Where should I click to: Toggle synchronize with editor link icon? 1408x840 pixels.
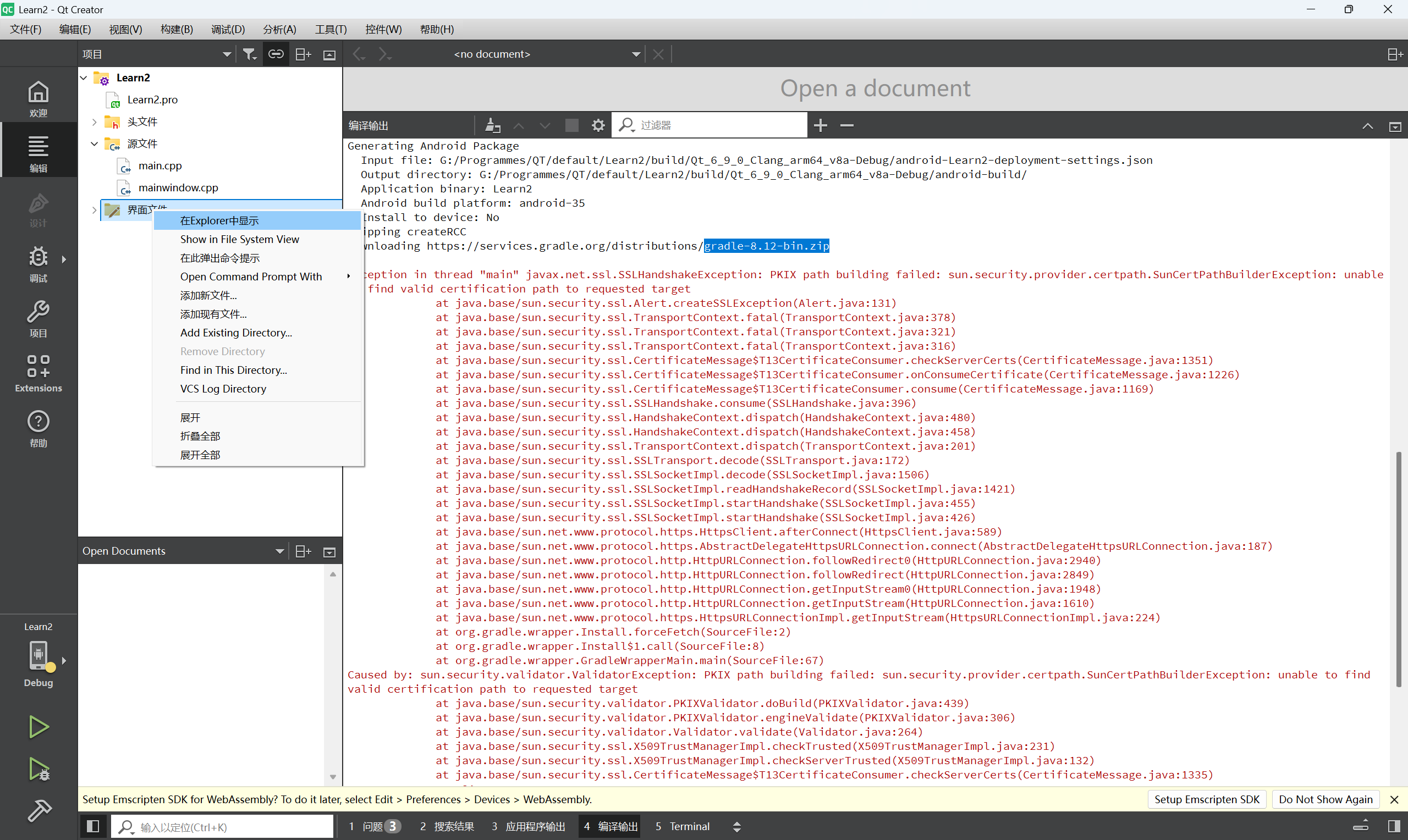click(276, 54)
